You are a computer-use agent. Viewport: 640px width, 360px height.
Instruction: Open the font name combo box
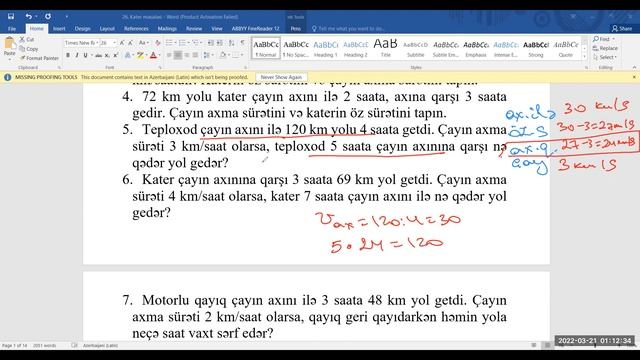81,43
